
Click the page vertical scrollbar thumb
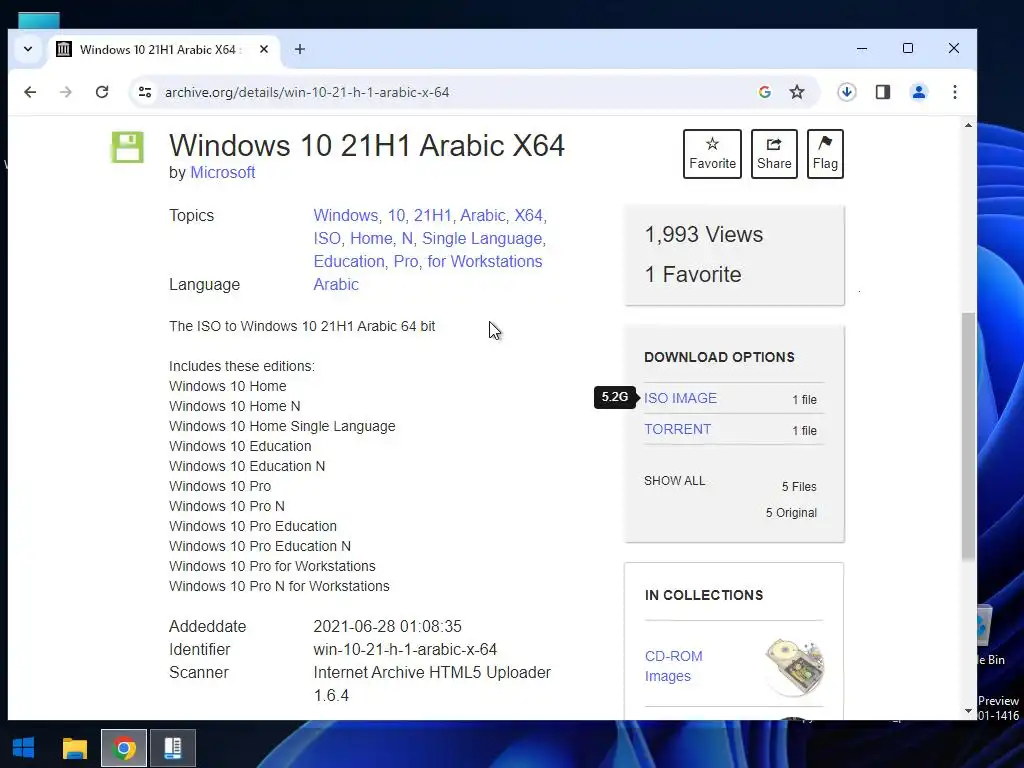click(968, 436)
